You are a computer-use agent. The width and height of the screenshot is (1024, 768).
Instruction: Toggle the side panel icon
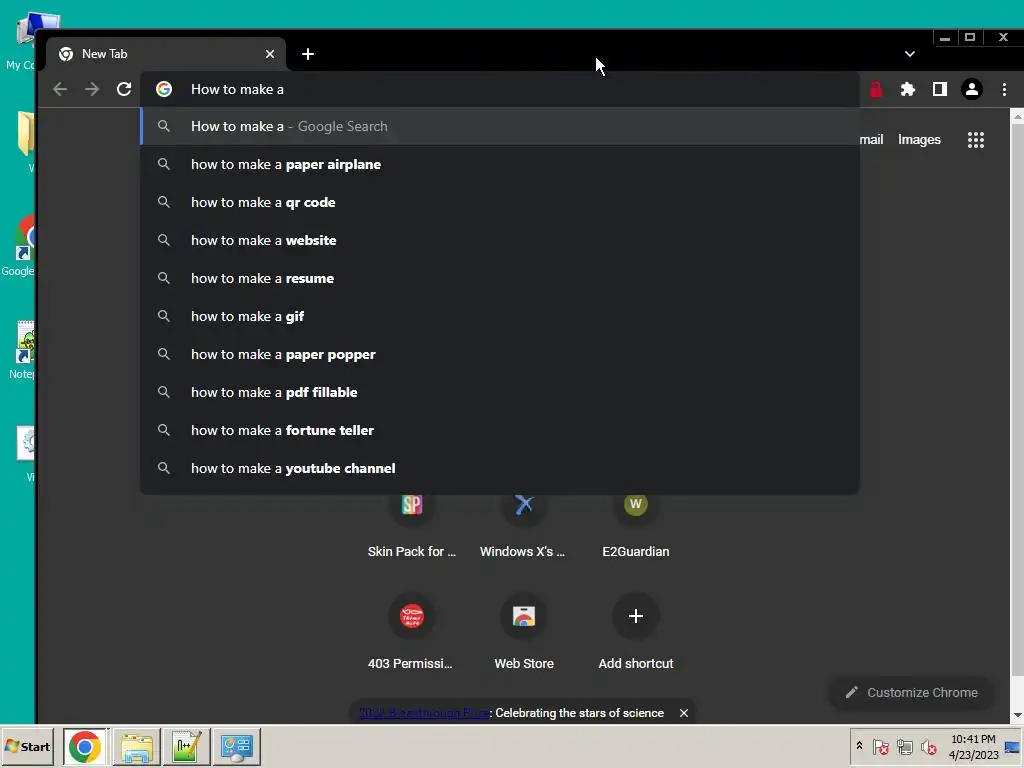(940, 89)
